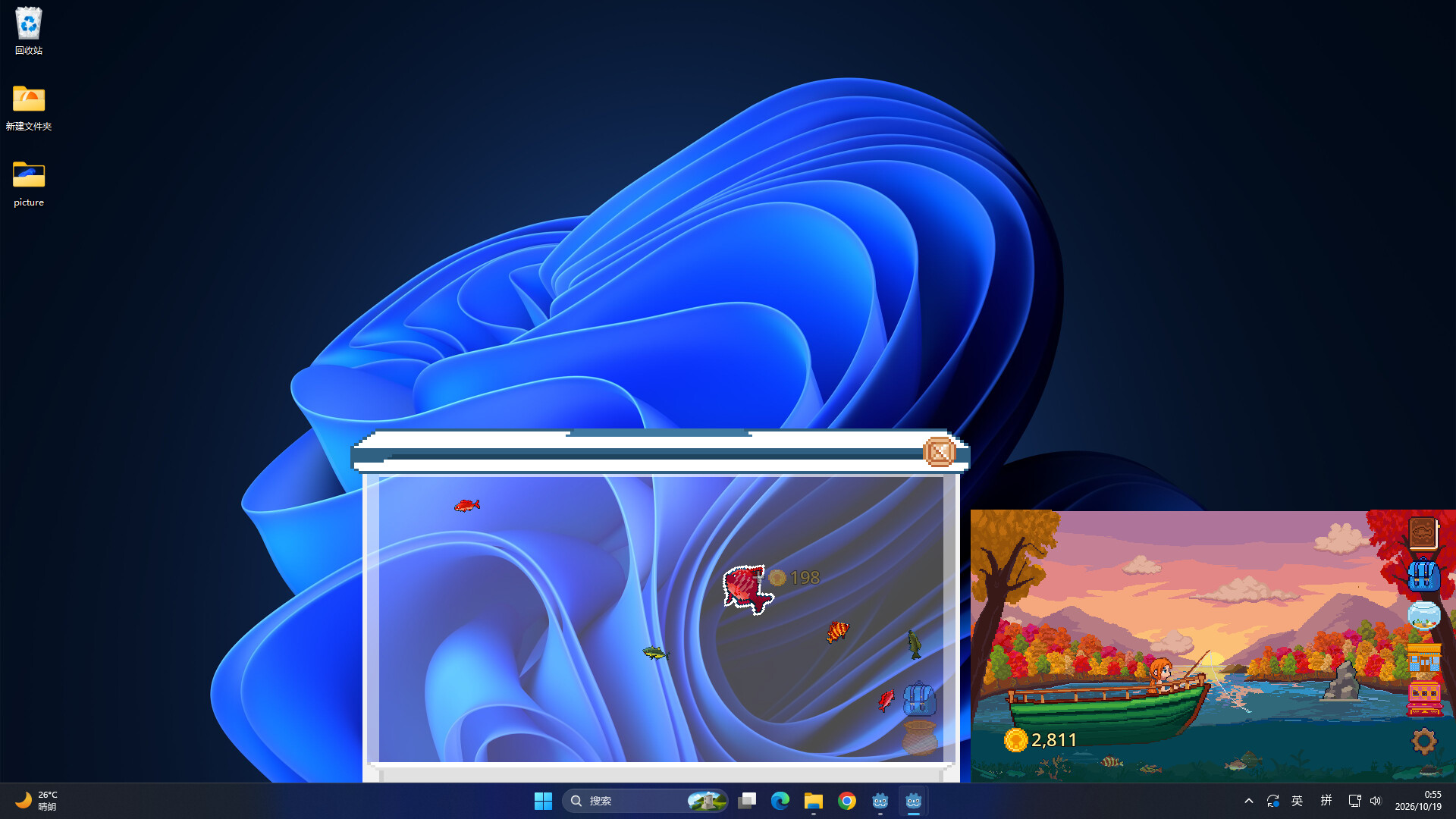Click the yellow-green fish in the tank
Image resolution: width=1456 pixels, height=819 pixels.
(655, 652)
